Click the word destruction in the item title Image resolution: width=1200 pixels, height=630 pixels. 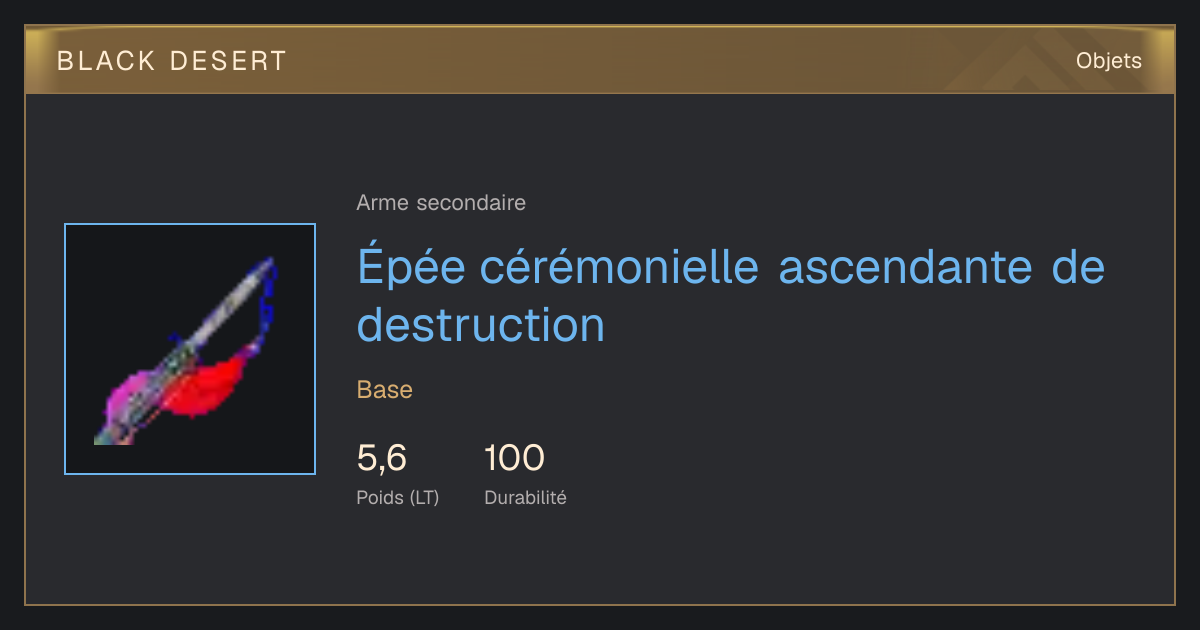pos(481,324)
